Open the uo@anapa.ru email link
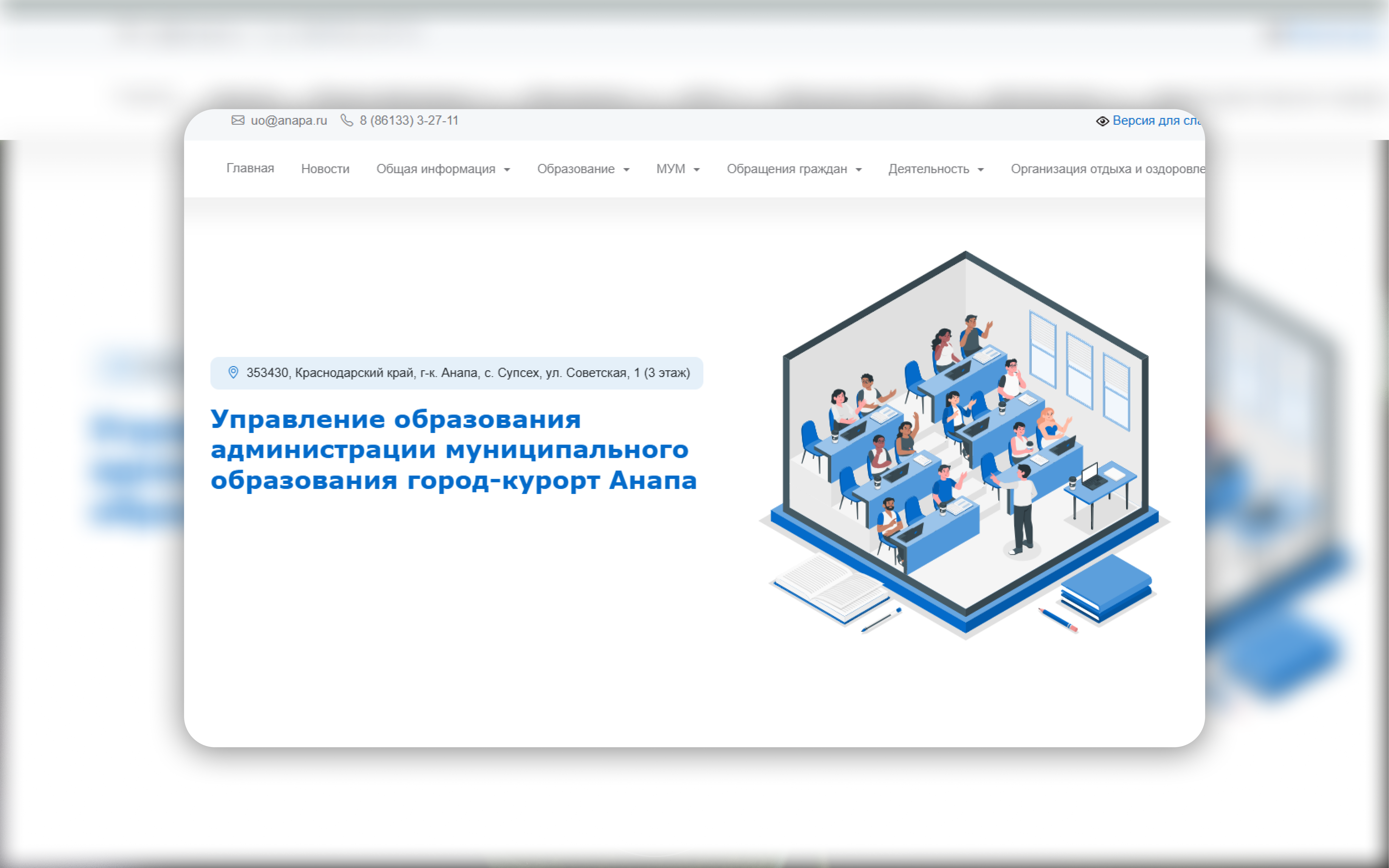Viewport: 1389px width, 868px height. [289, 121]
